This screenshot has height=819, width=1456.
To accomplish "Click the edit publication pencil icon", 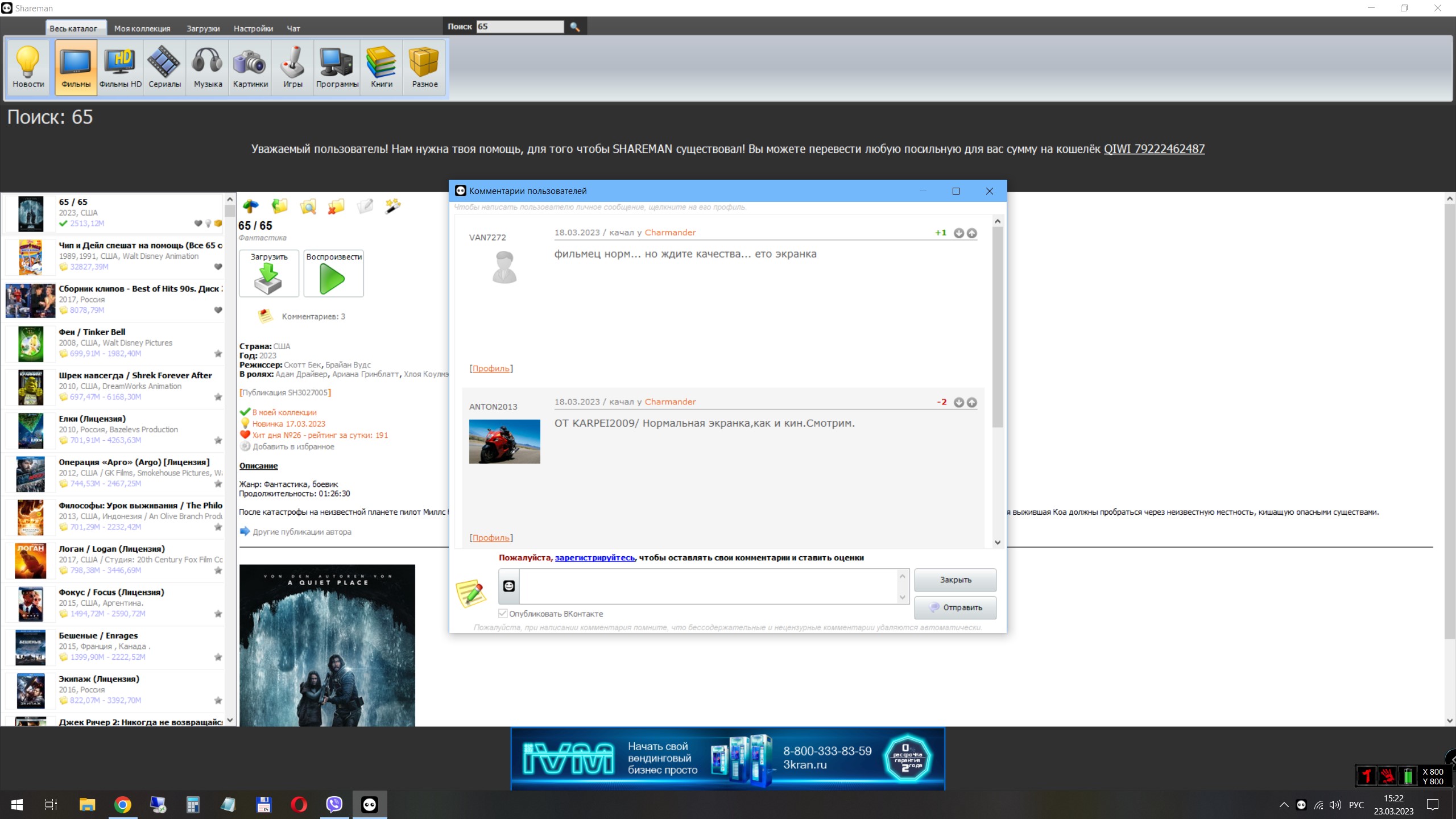I will click(x=365, y=206).
